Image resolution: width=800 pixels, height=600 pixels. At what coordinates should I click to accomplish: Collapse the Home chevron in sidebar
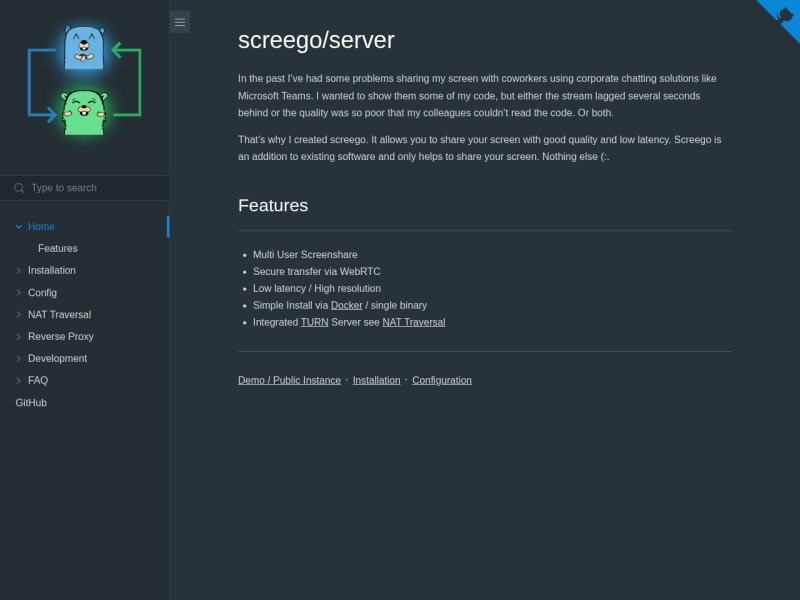point(18,227)
